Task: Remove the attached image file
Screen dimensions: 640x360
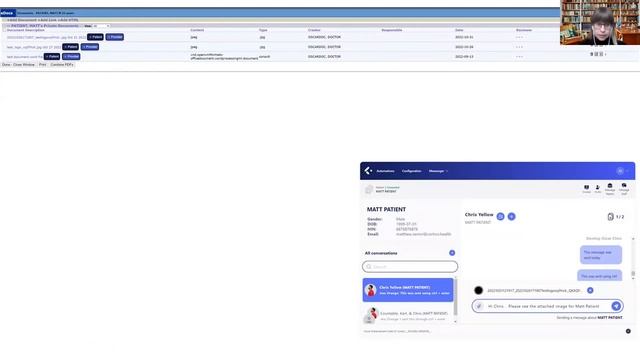Action: 590,290
